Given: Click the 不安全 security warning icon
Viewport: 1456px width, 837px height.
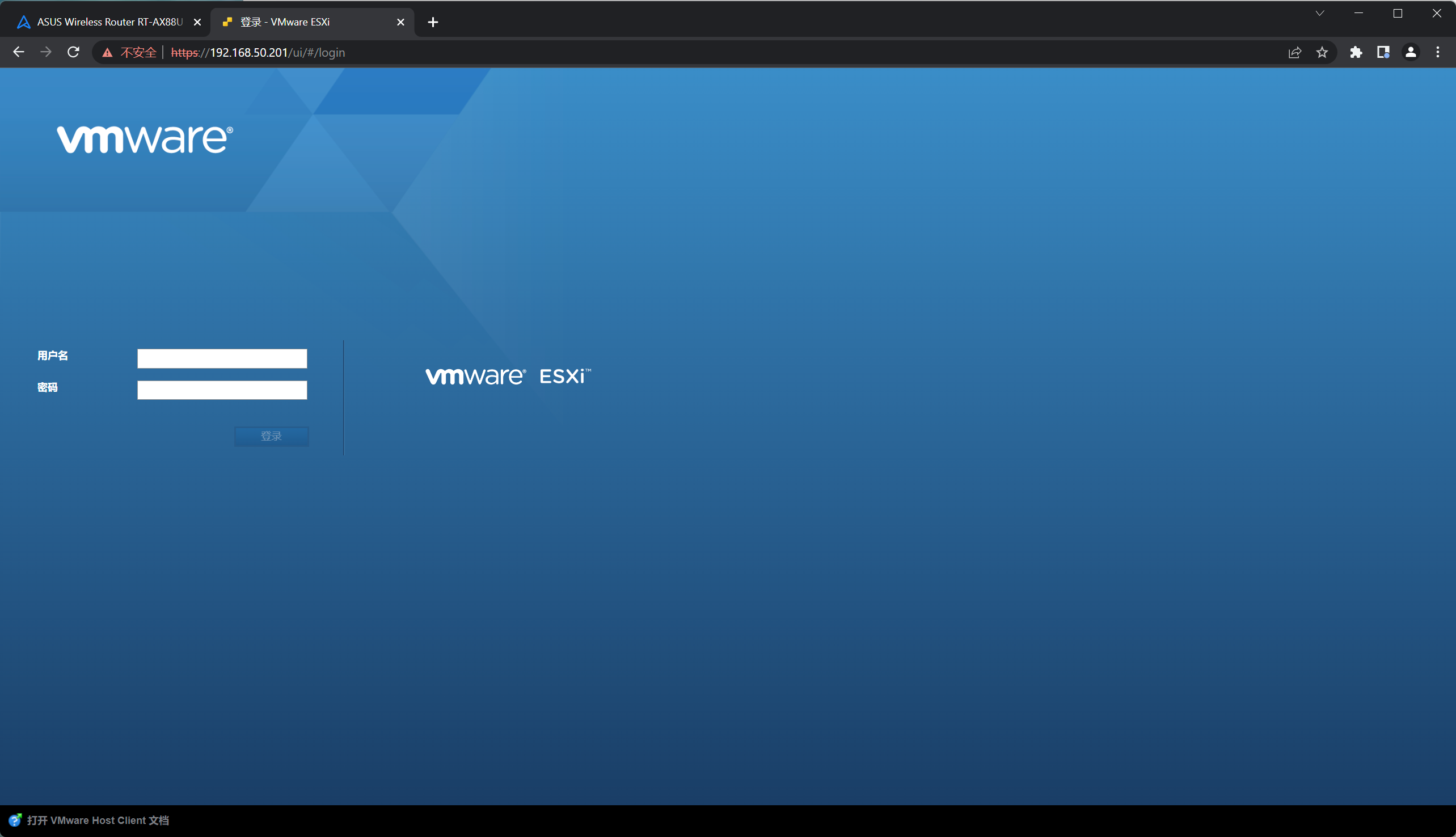Looking at the screenshot, I should tap(108, 53).
